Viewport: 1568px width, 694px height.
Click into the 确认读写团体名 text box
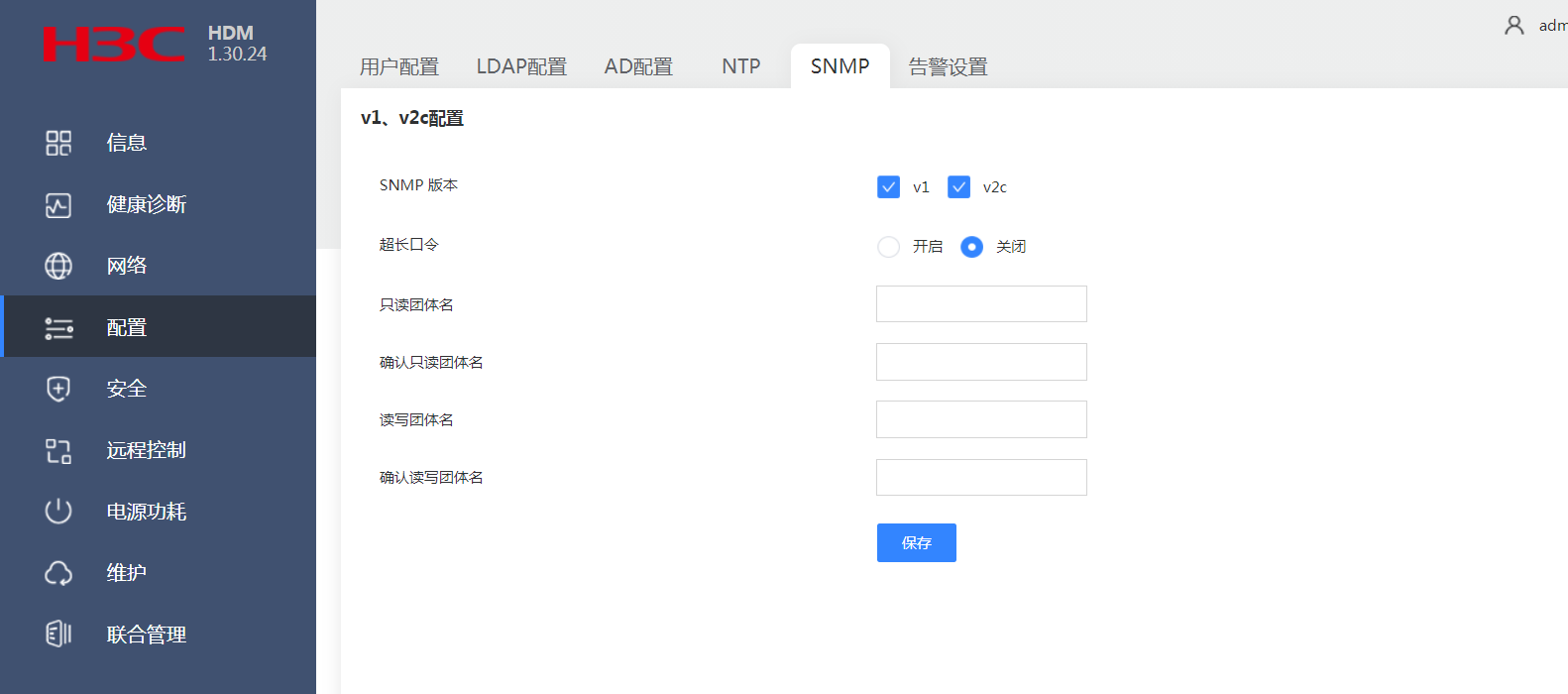coord(981,478)
